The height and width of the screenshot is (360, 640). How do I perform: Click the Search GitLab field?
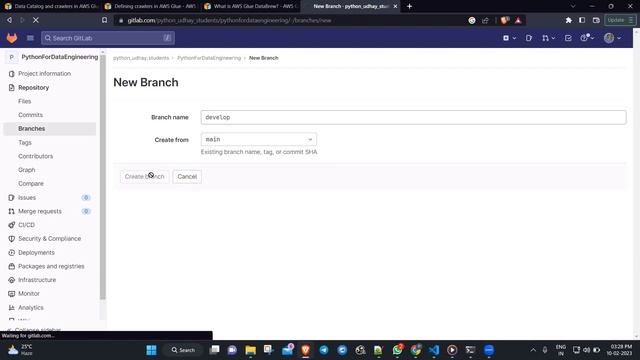[x=108, y=38]
